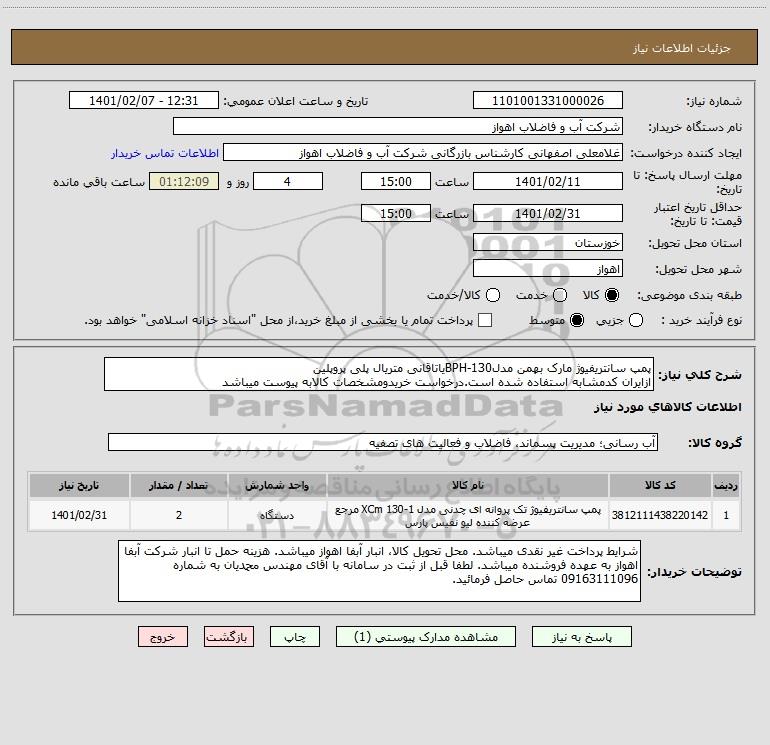Click the quantity cell showing 2
This screenshot has width=770, height=745.
(x=179, y=515)
